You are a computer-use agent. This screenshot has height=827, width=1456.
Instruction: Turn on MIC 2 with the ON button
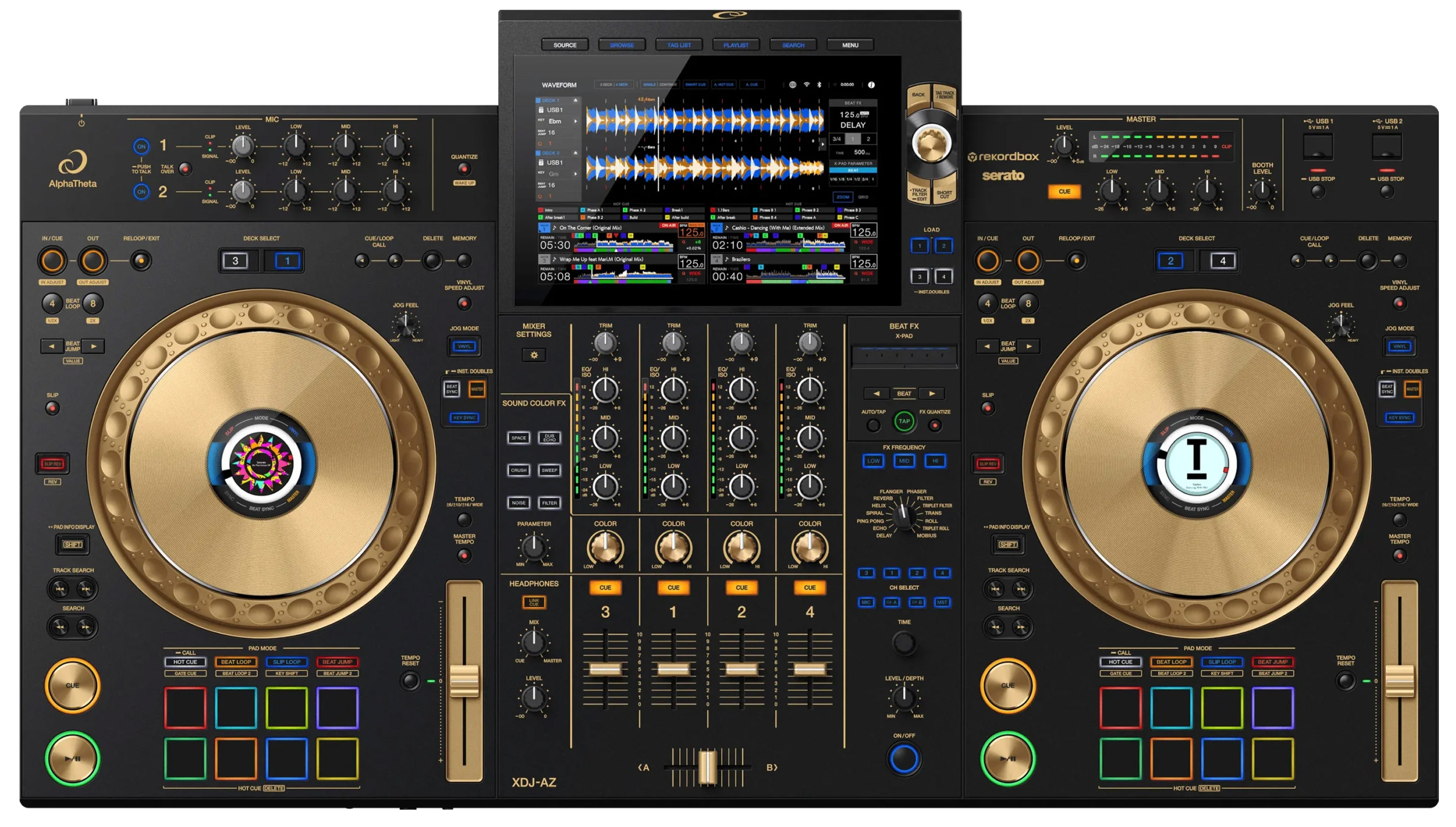pyautogui.click(x=141, y=192)
